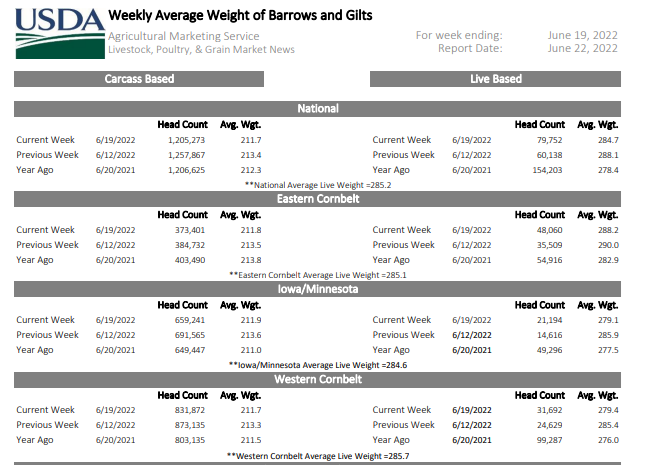Click the 'For week ending:' label
646x465 pixels.
click(x=459, y=36)
